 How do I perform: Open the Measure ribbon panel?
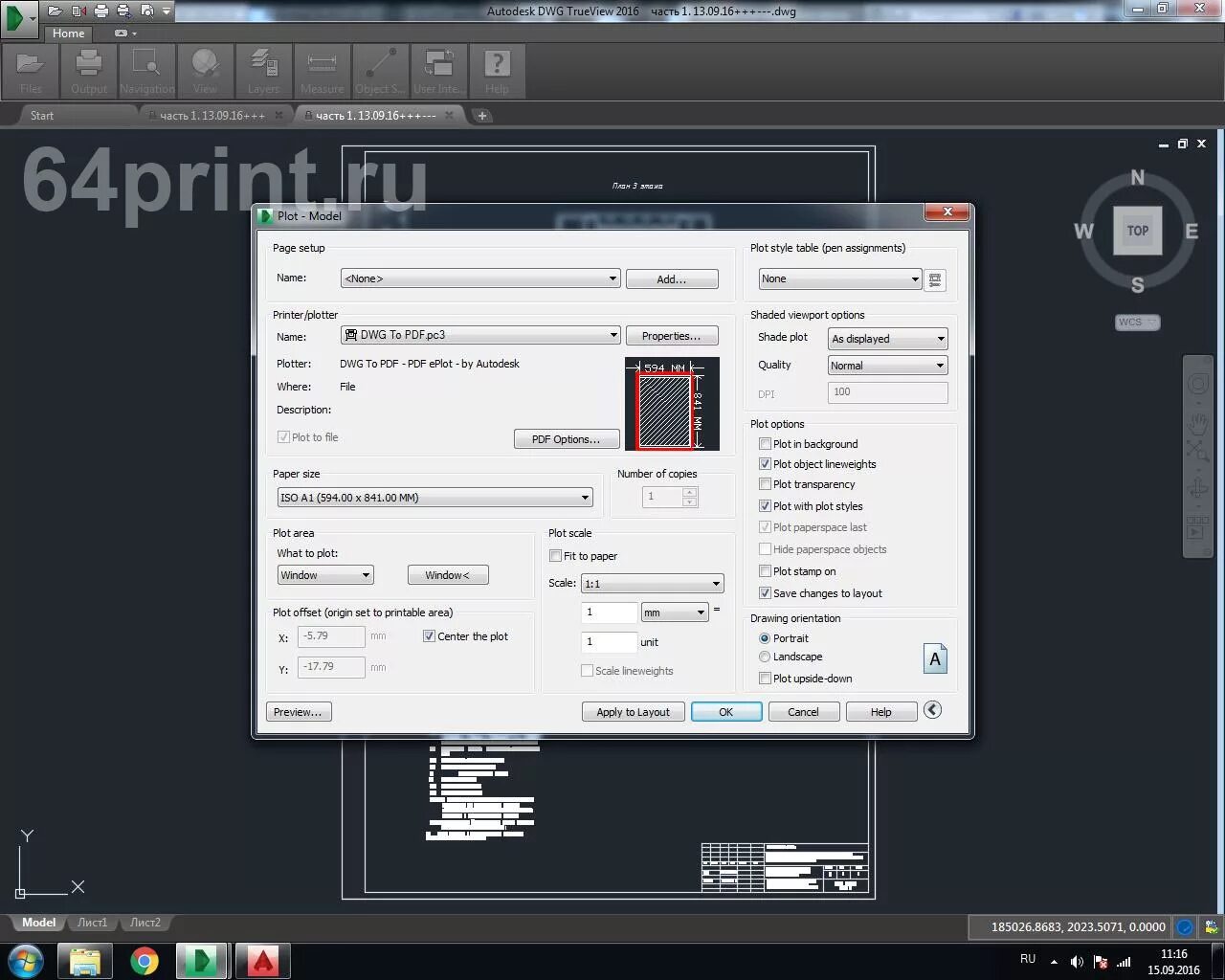click(323, 71)
